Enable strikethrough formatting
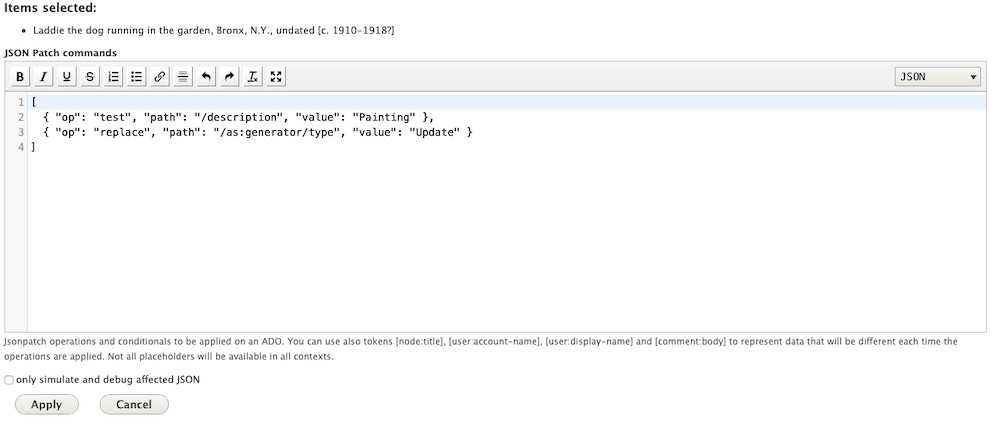 (90, 77)
